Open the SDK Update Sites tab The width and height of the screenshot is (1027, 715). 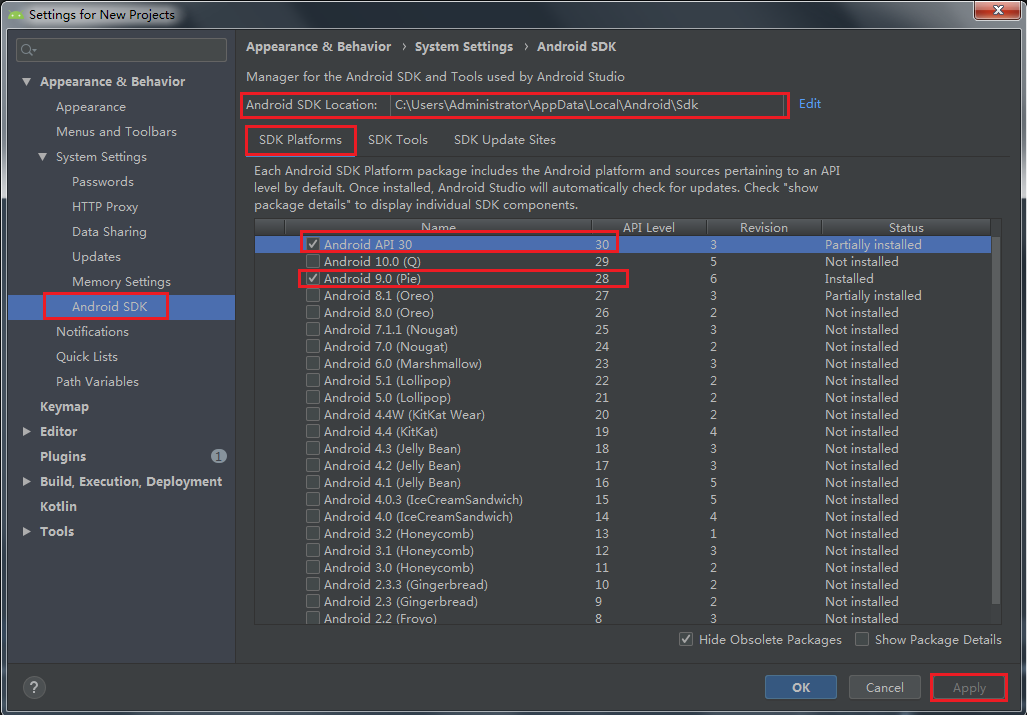[504, 140]
